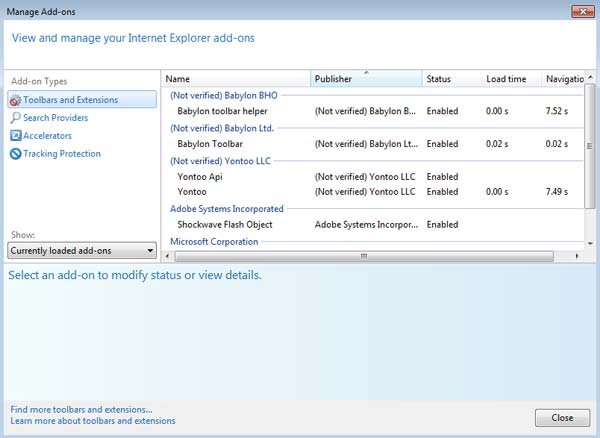
Task: Open Learn more about toolbars and extensions
Action: click(93, 421)
